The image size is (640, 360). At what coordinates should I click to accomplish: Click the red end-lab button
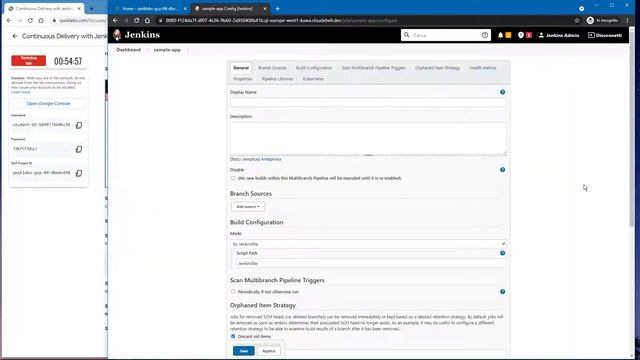point(29,61)
